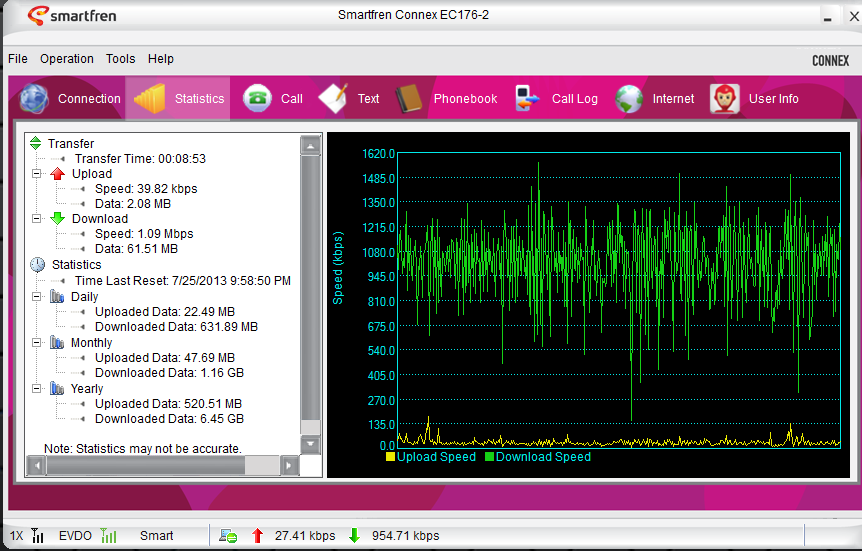Click the tree panel scroll down arrow
The image size is (862, 551).
click(311, 443)
